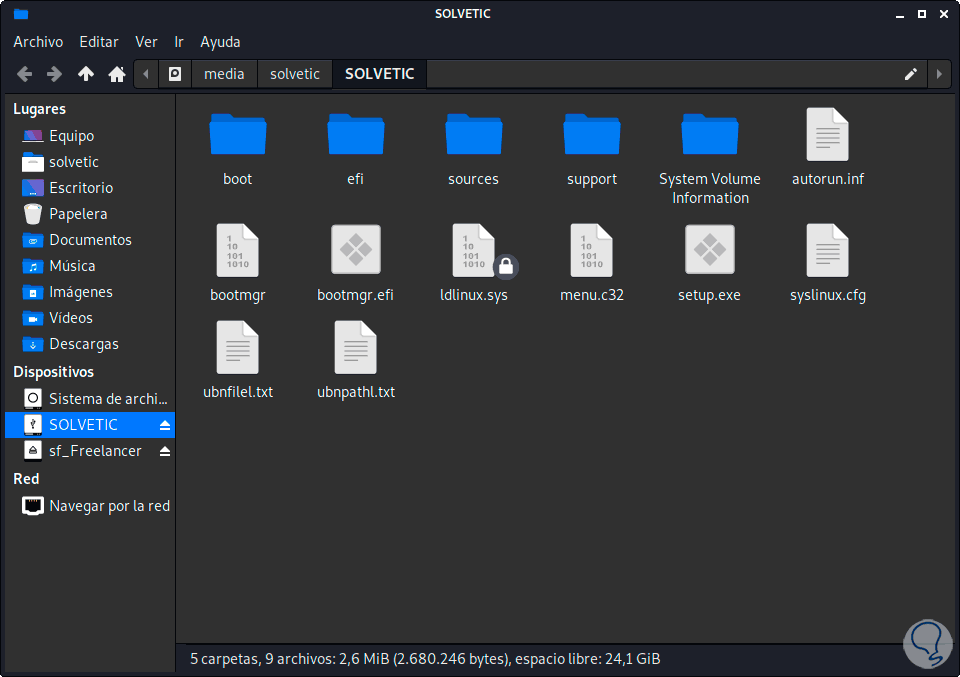Screen dimensions: 960x677
Task: Select the setup.exe file icon
Action: click(x=710, y=250)
